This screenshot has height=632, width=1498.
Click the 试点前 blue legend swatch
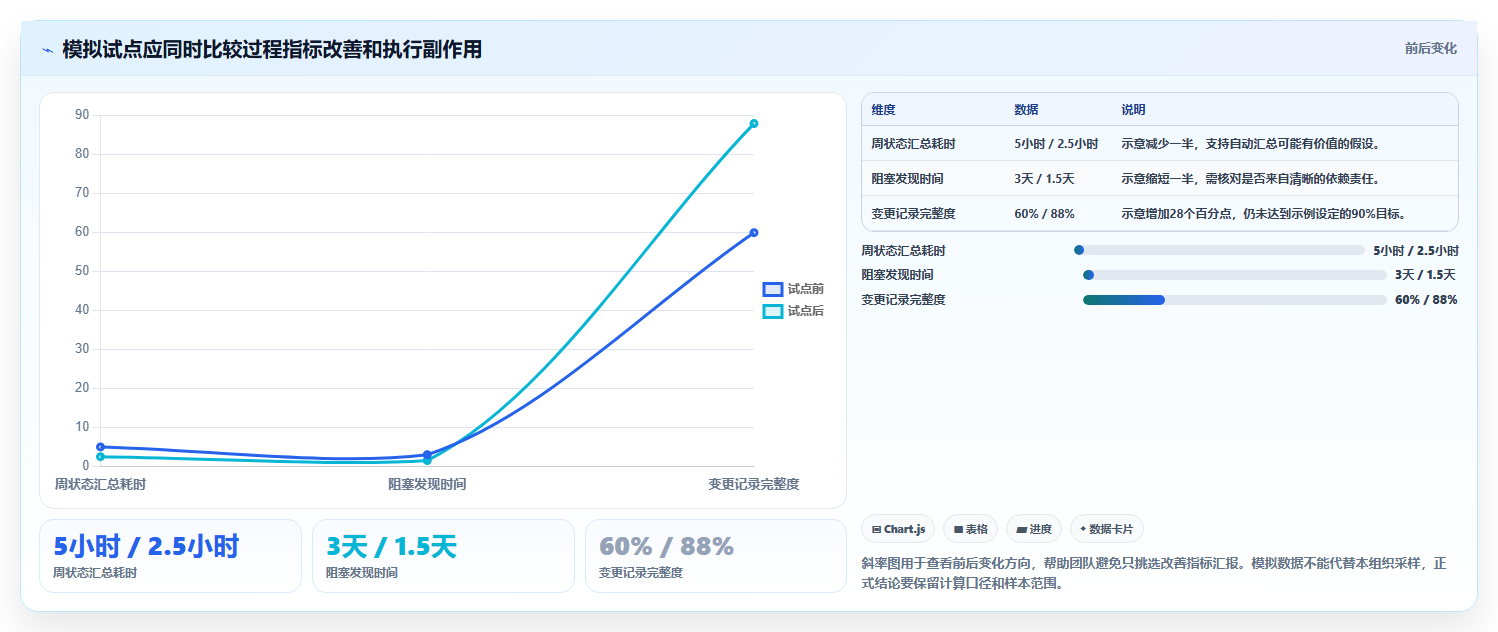coord(772,289)
